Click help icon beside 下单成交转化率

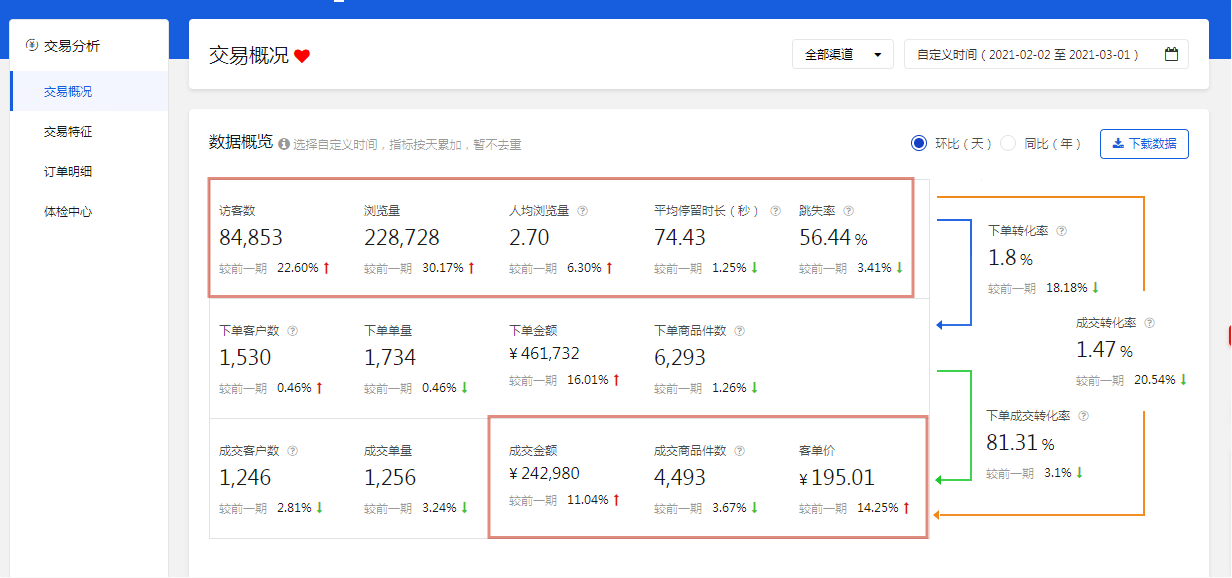click(1083, 416)
